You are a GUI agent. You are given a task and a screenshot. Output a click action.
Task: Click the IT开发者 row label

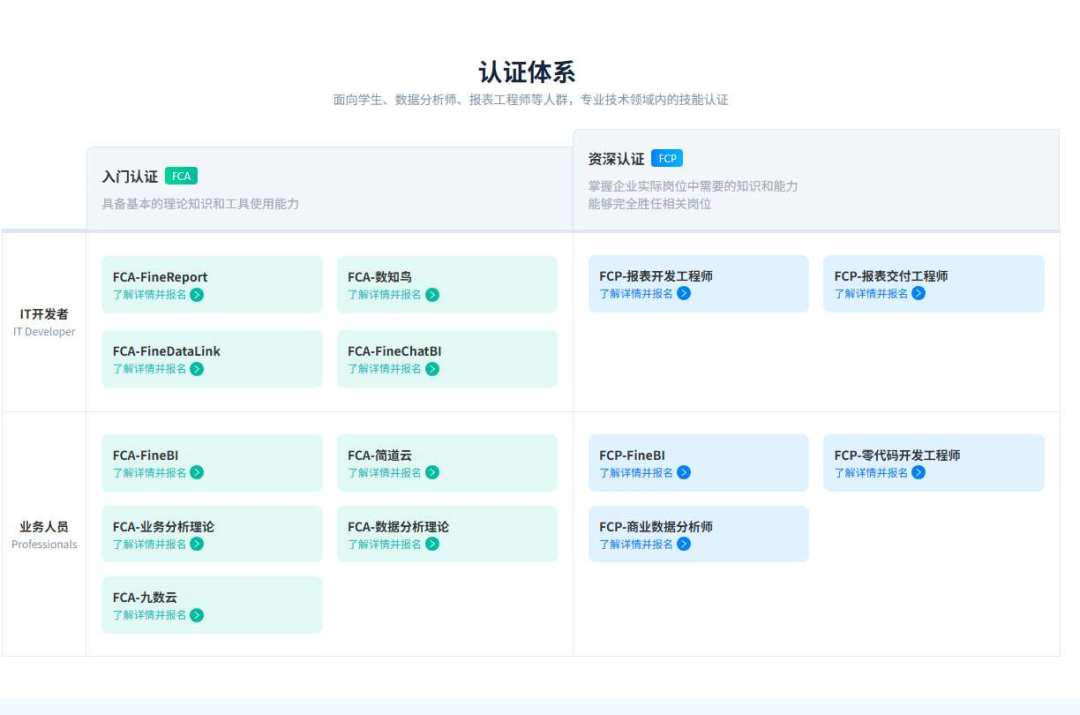[44, 314]
